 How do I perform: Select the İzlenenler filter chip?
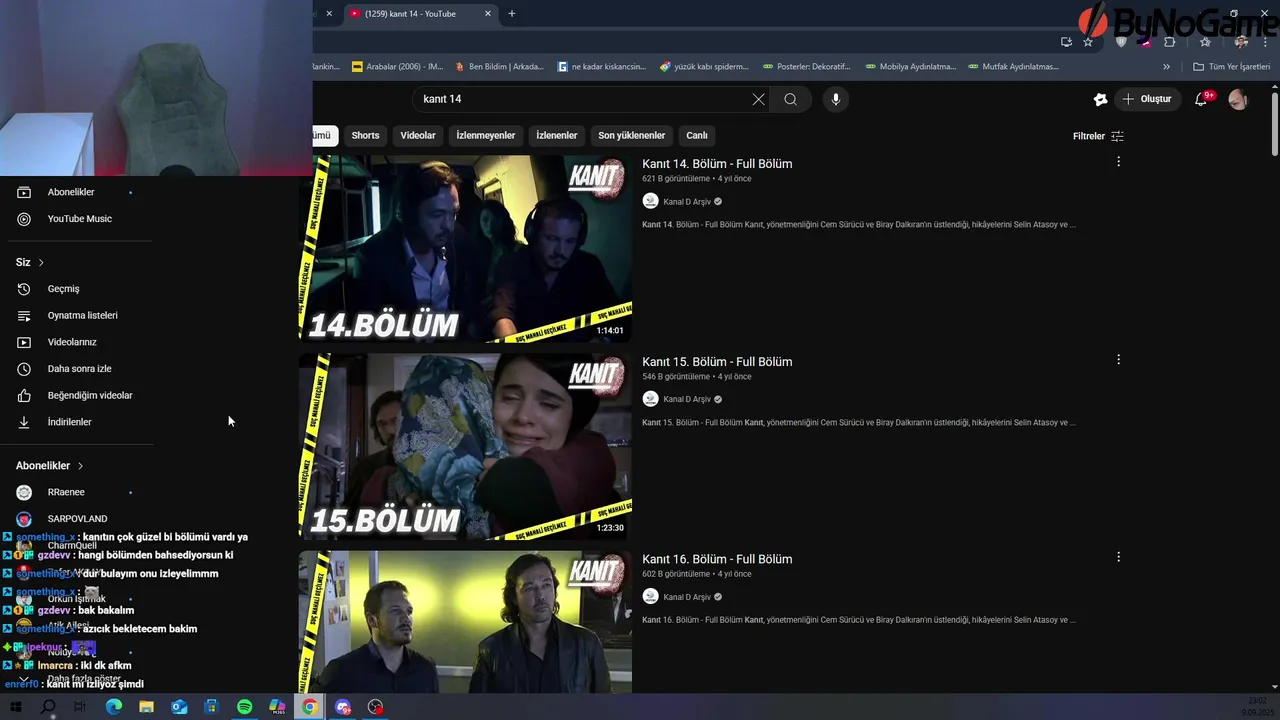coord(557,136)
